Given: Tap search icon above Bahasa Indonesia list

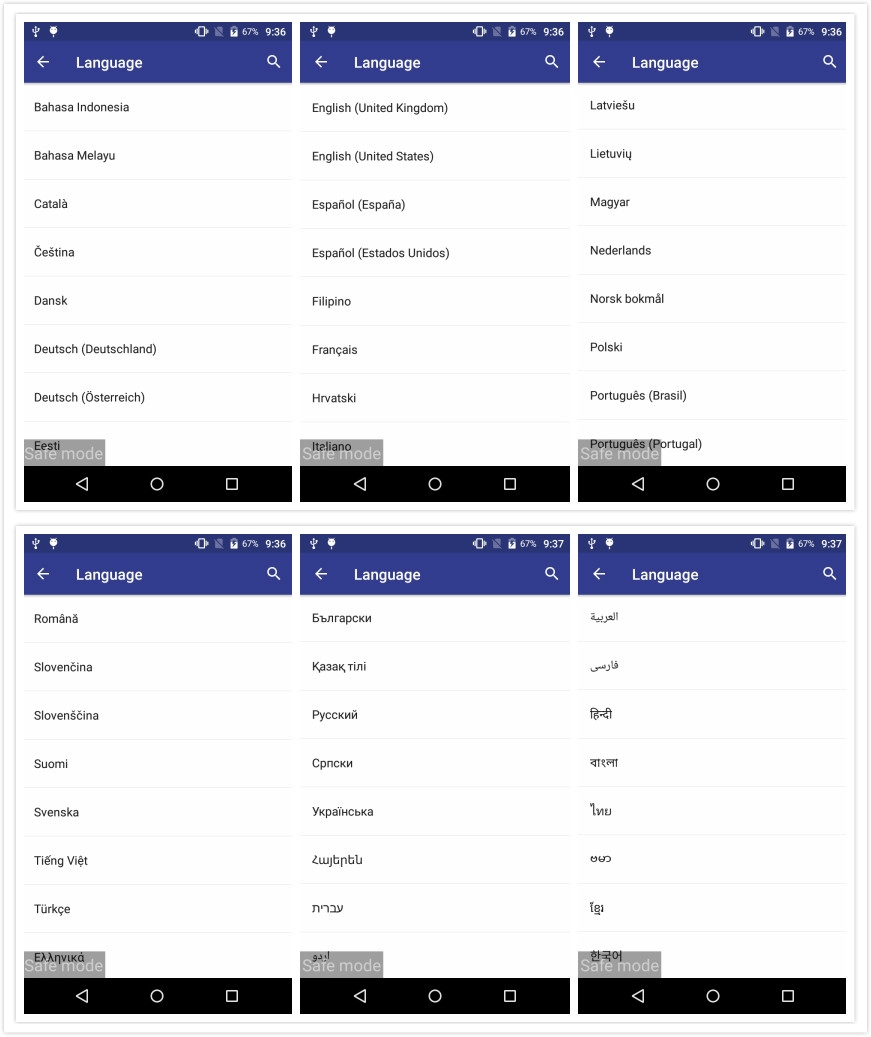Looking at the screenshot, I should [x=273, y=62].
